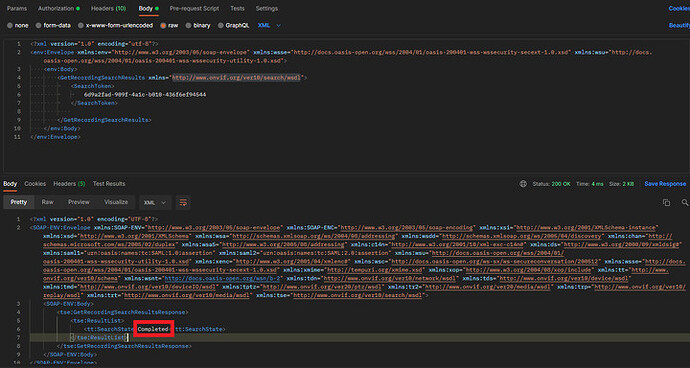Select the none body type
Image resolution: width=690 pixels, height=368 pixels.
click(18, 26)
